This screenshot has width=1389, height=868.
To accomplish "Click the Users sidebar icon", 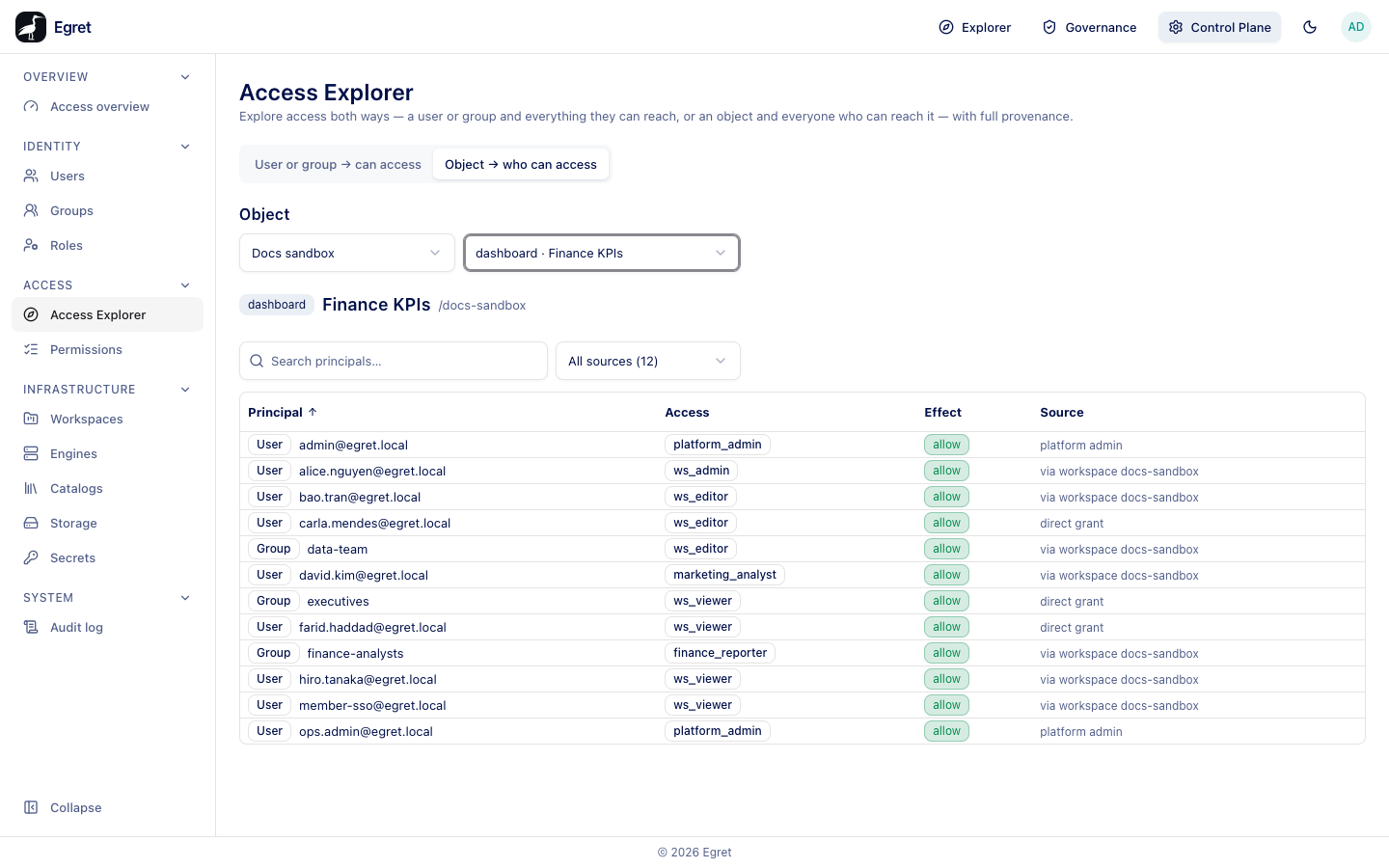I will pyautogui.click(x=31, y=176).
